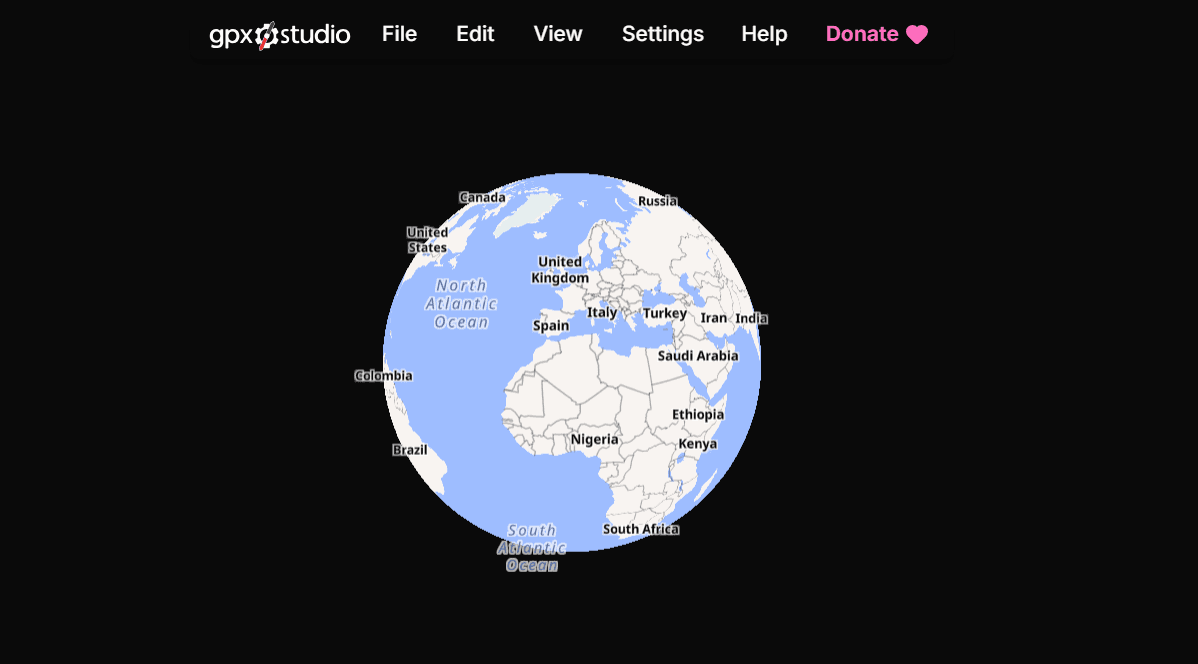Viewport: 1198px width, 664px height.
Task: Click the Turkey label on map
Action: click(665, 313)
